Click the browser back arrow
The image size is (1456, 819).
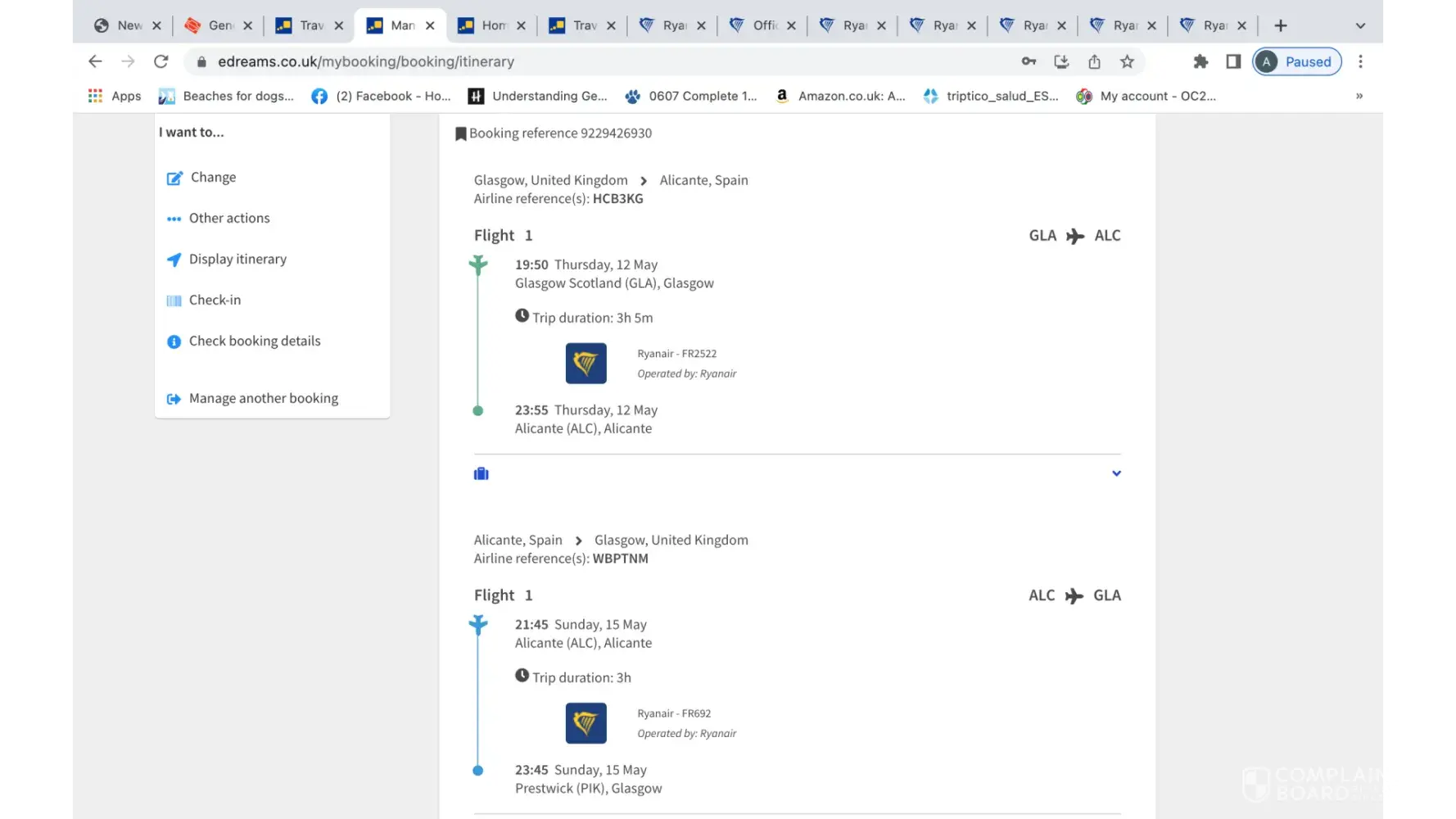coord(95,61)
